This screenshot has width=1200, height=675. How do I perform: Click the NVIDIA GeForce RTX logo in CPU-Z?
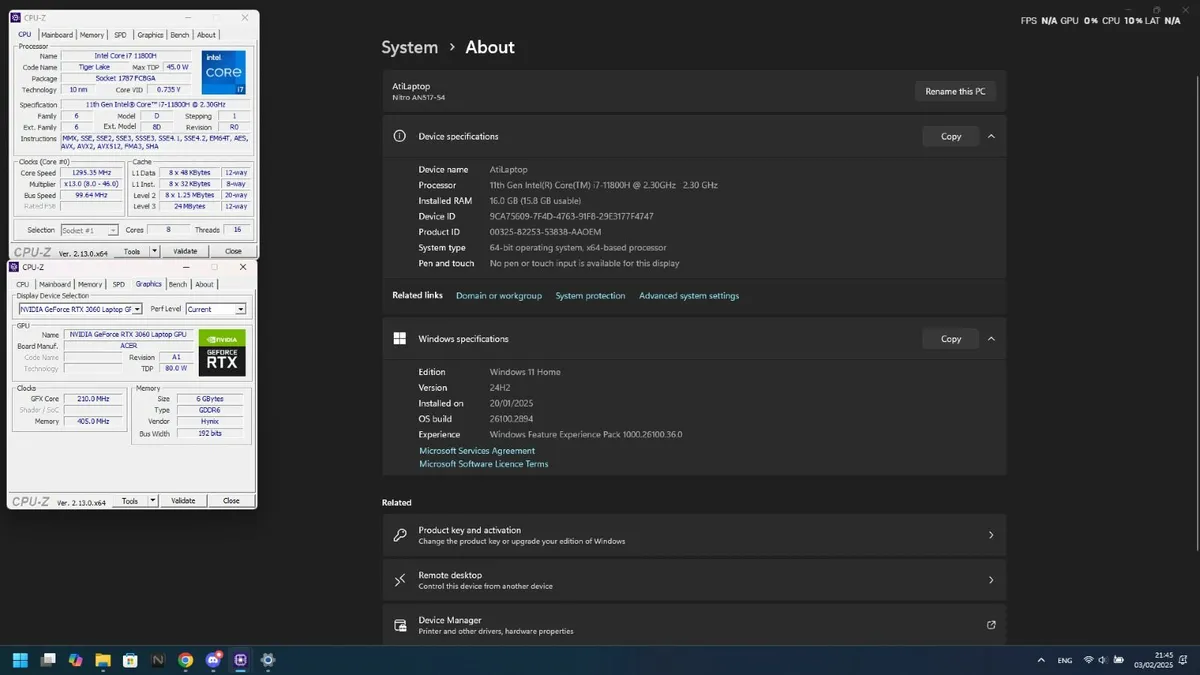click(222, 353)
